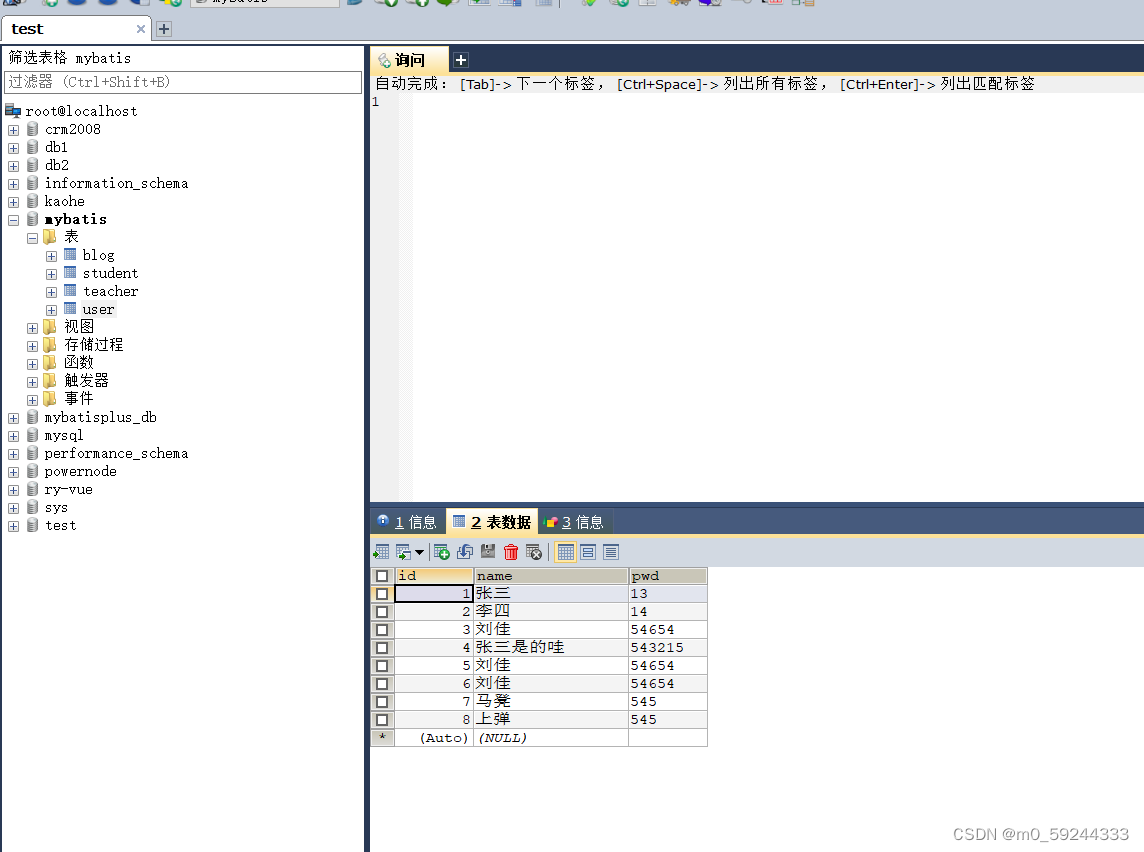This screenshot has height=852, width=1144.
Task: Check the row checkbox for 上弹
Action: 382,720
